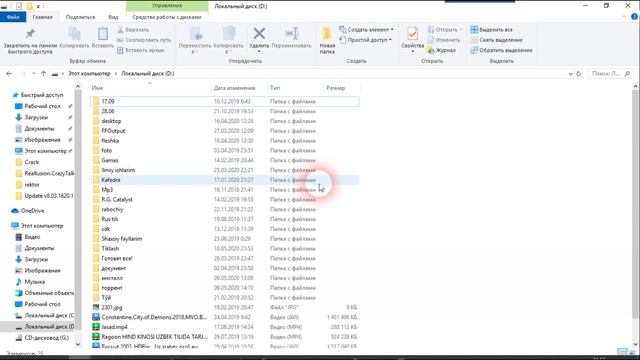This screenshot has width=640, height=360.
Task: Open the File (Файл) tab
Action: coord(13,17)
